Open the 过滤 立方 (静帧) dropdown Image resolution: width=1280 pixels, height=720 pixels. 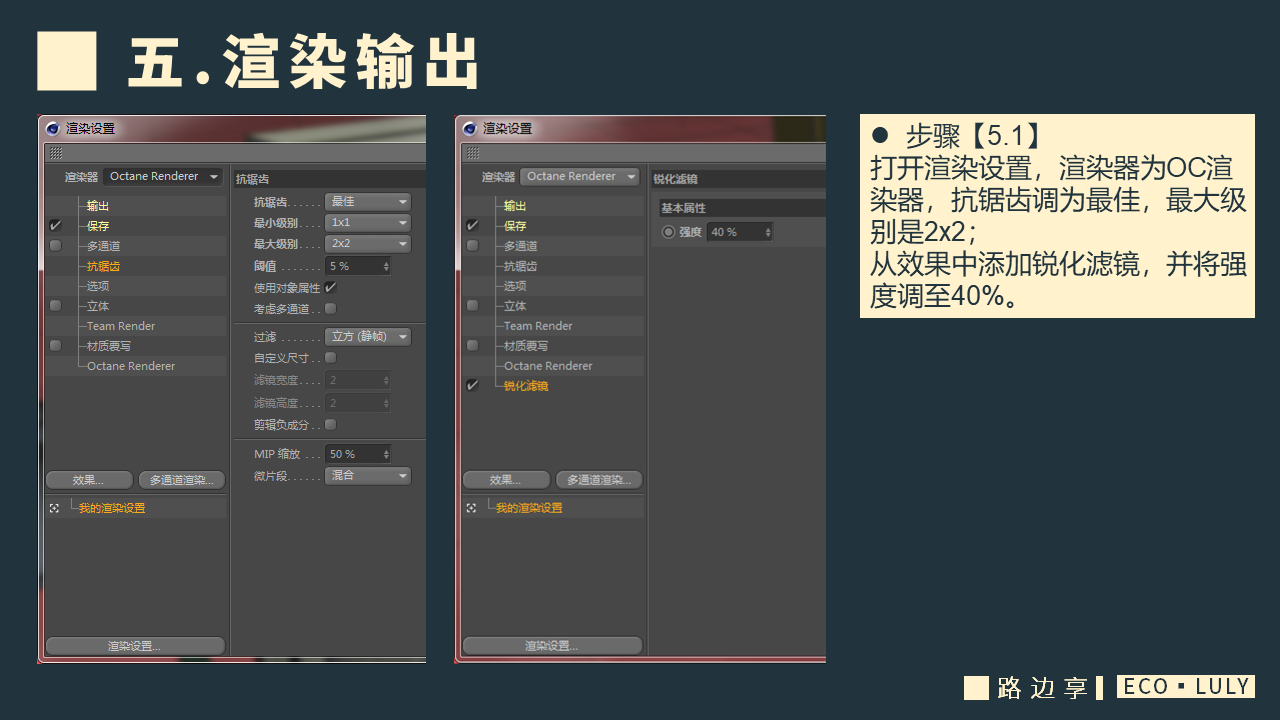coord(368,337)
